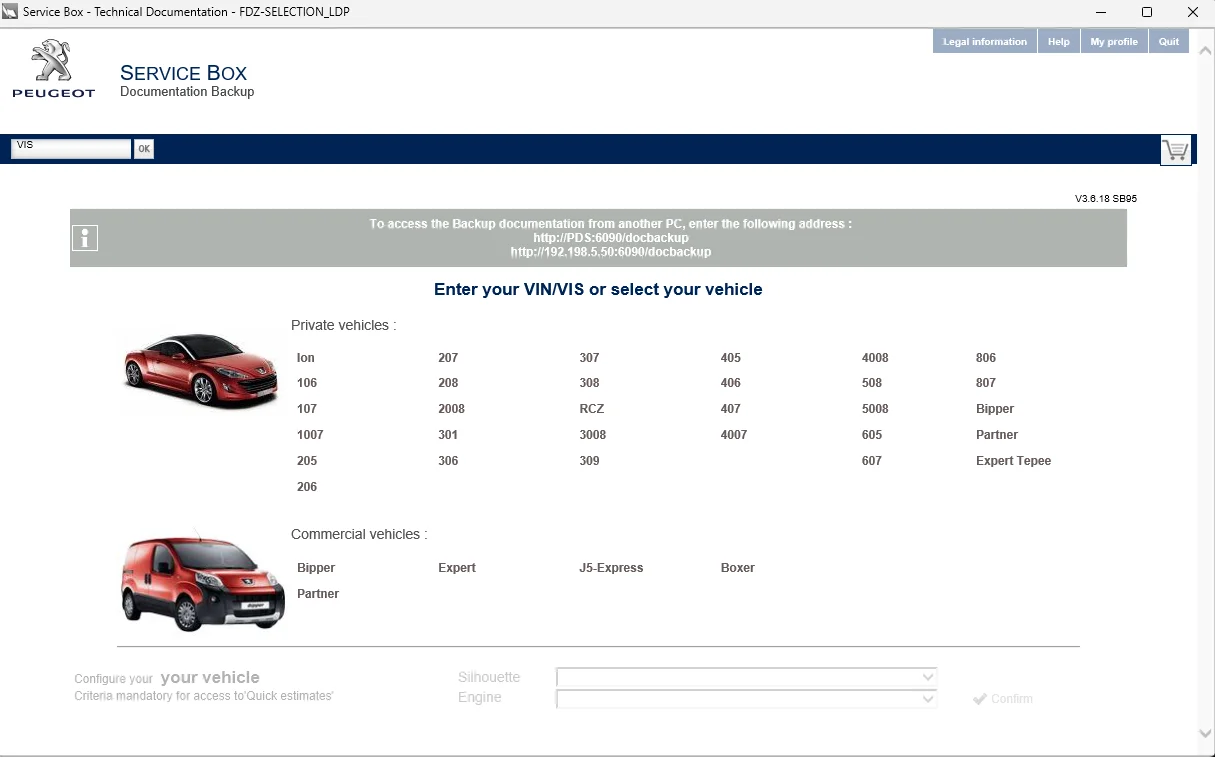Open the Silhouette dropdown
Viewport: 1215px width, 757px height.
[746, 677]
